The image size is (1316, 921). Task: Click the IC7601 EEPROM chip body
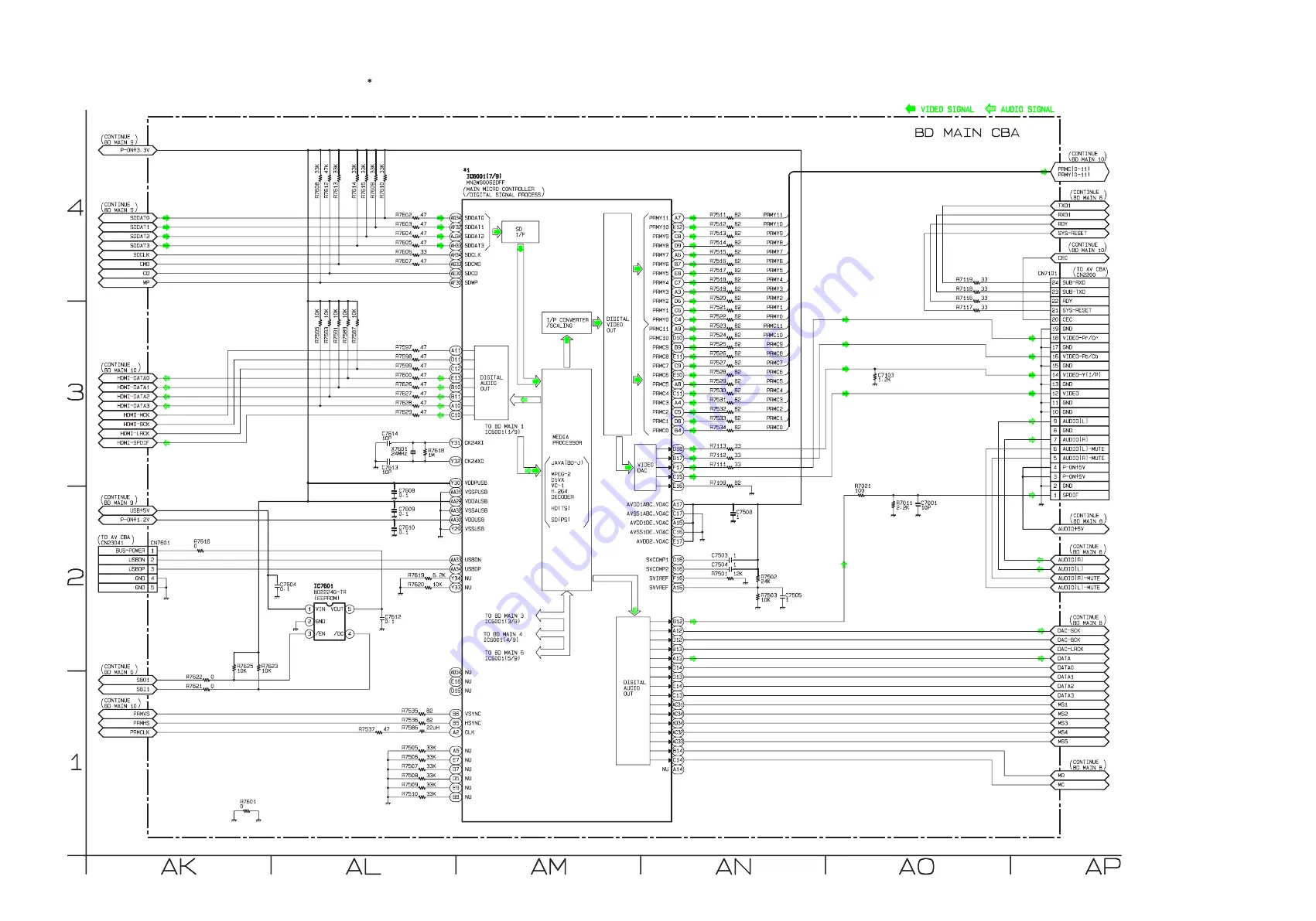tap(329, 622)
